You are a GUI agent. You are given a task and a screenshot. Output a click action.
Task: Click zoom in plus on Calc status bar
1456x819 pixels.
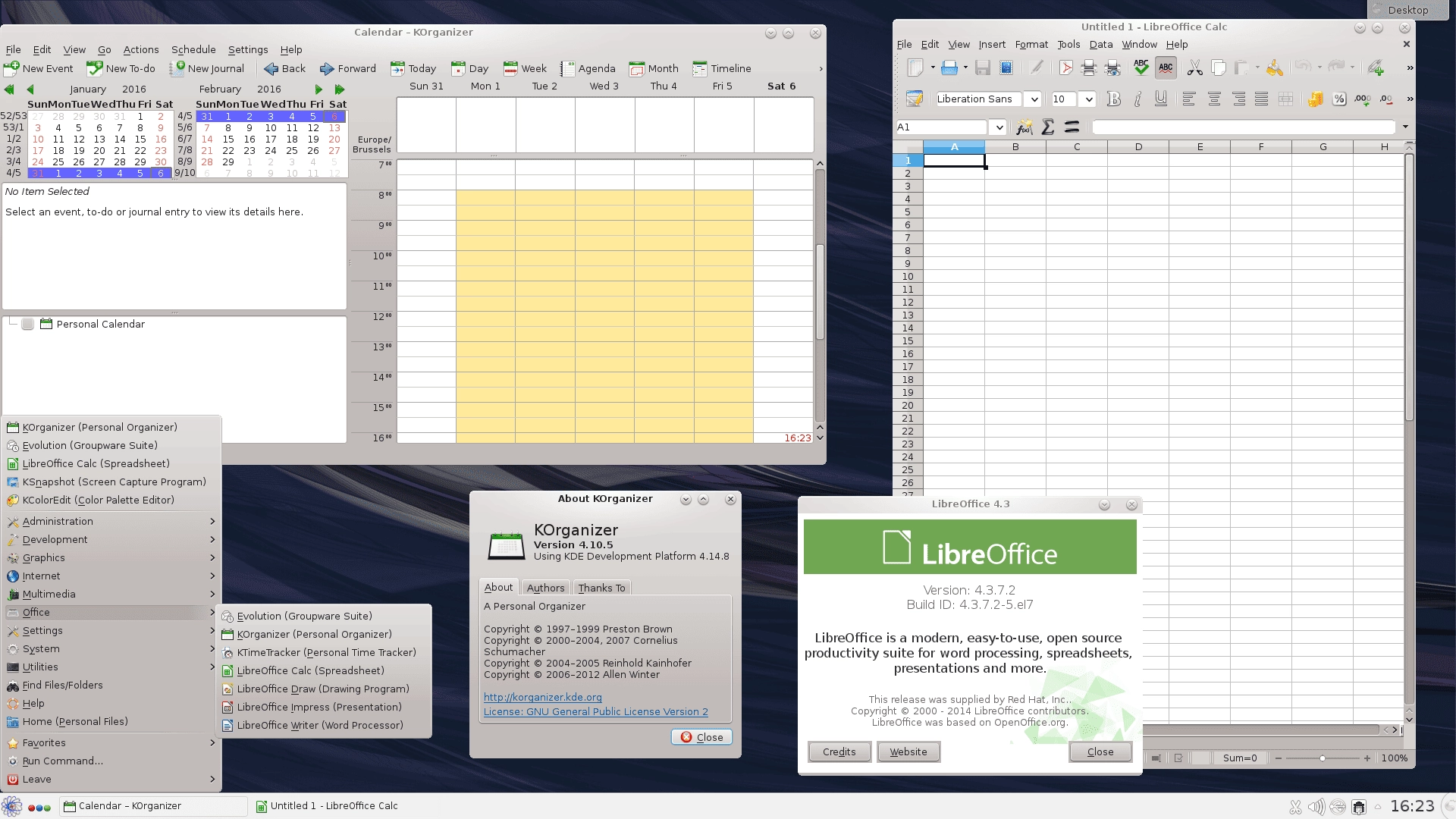pos(1367,758)
